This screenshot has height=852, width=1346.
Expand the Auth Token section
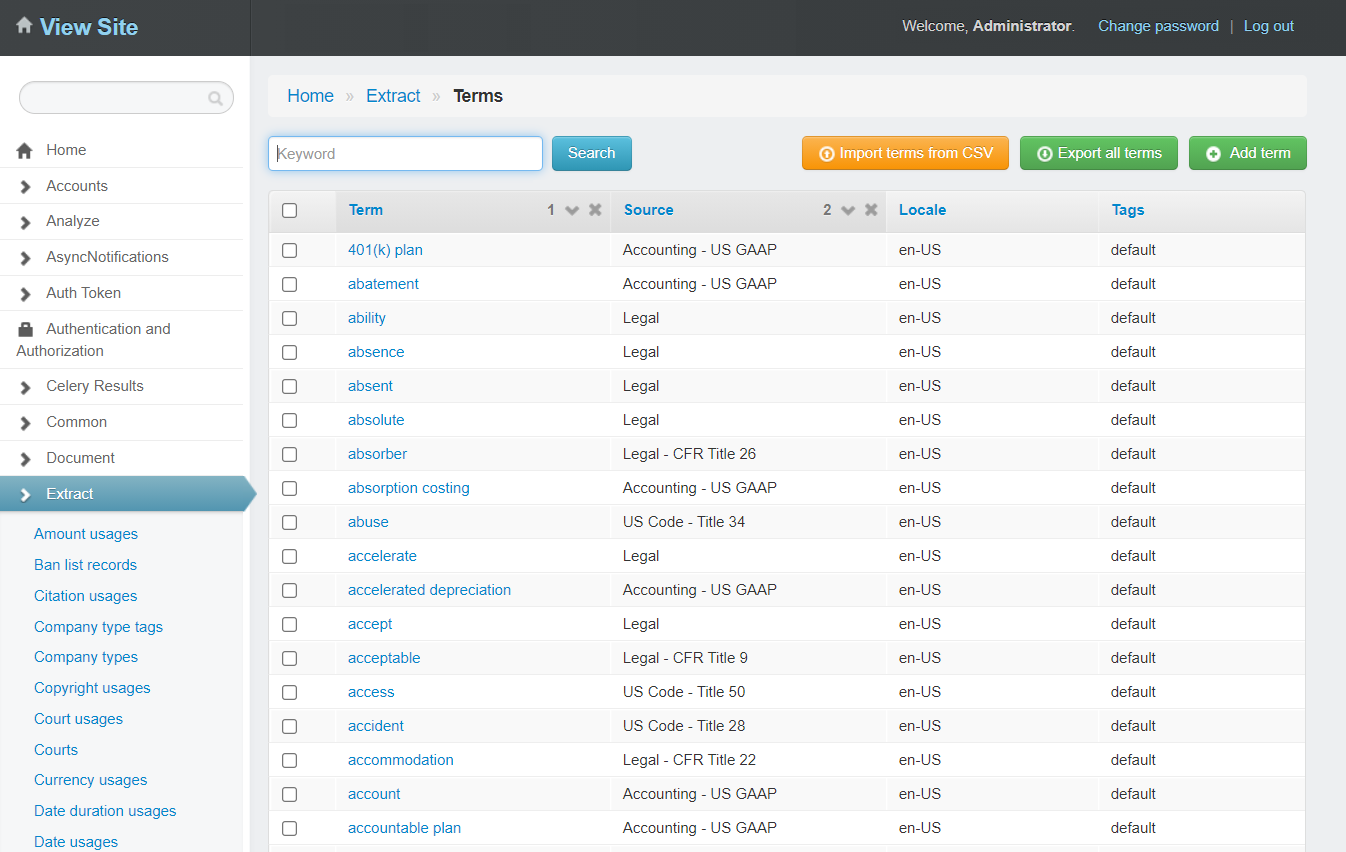point(121,293)
